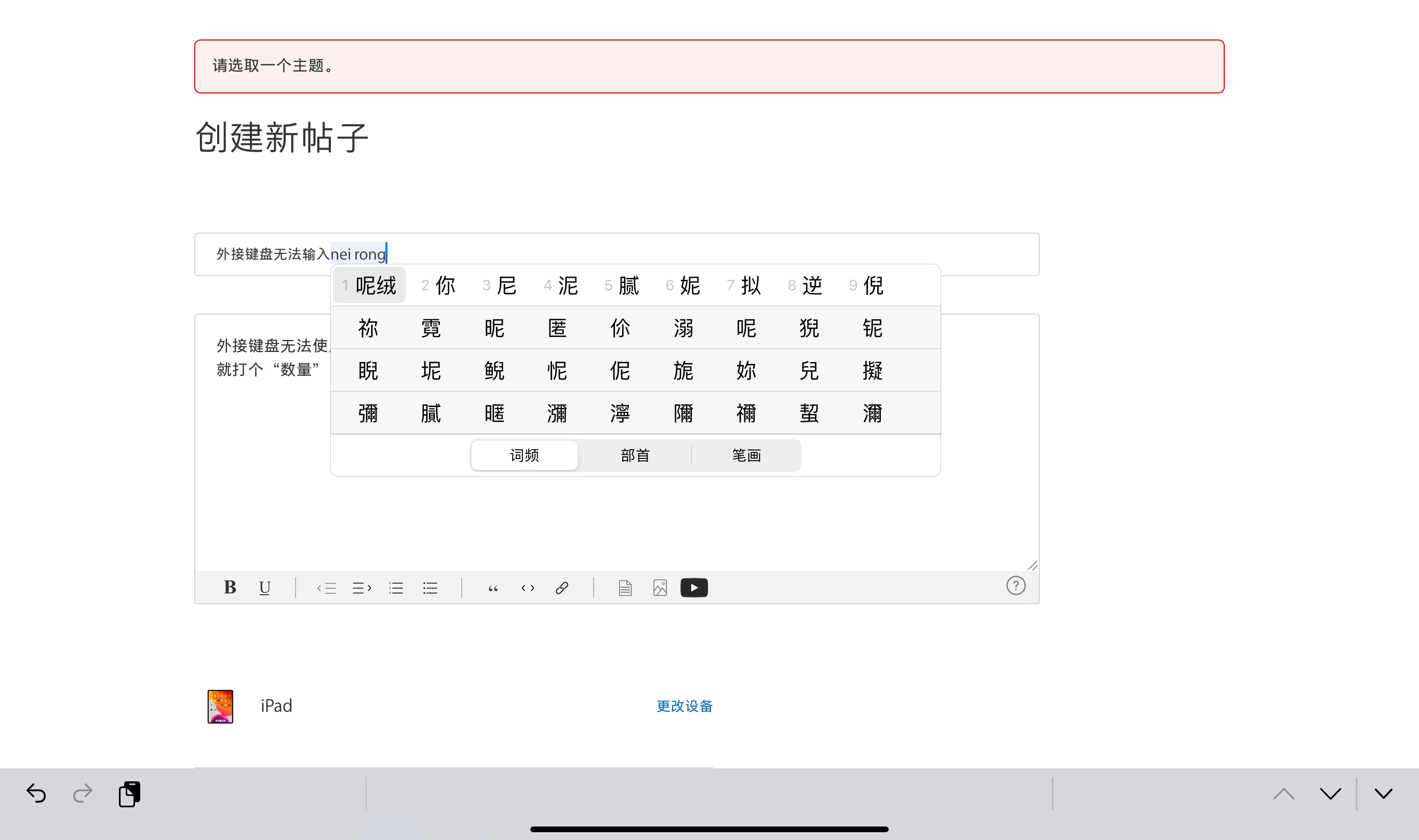Decrease indent of the paragraph
The width and height of the screenshot is (1419, 840).
[327, 588]
